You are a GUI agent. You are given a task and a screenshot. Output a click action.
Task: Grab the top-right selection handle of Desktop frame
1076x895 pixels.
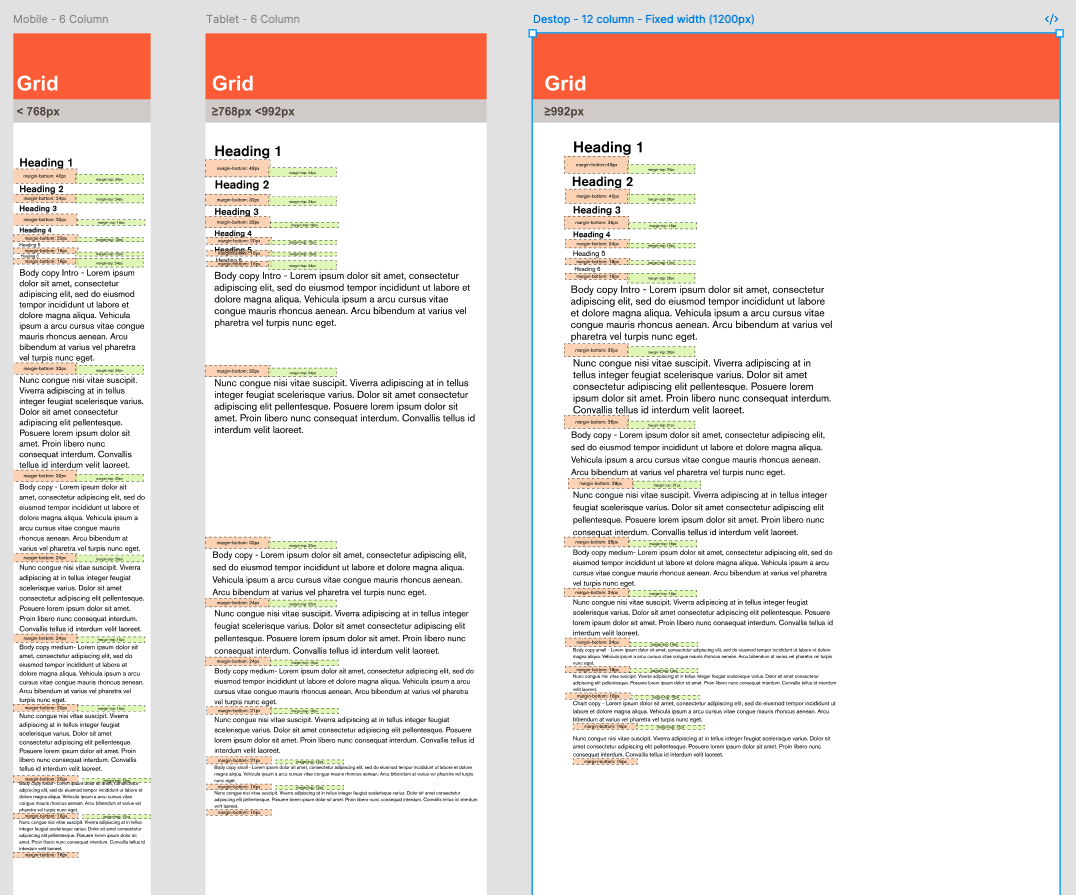[x=1060, y=33]
